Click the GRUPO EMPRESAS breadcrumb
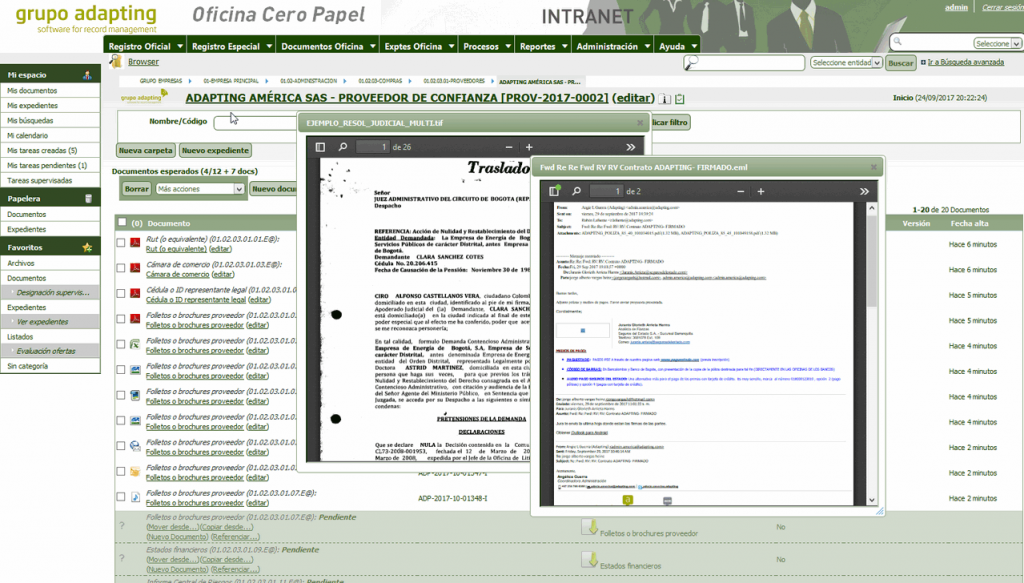 [x=161, y=81]
